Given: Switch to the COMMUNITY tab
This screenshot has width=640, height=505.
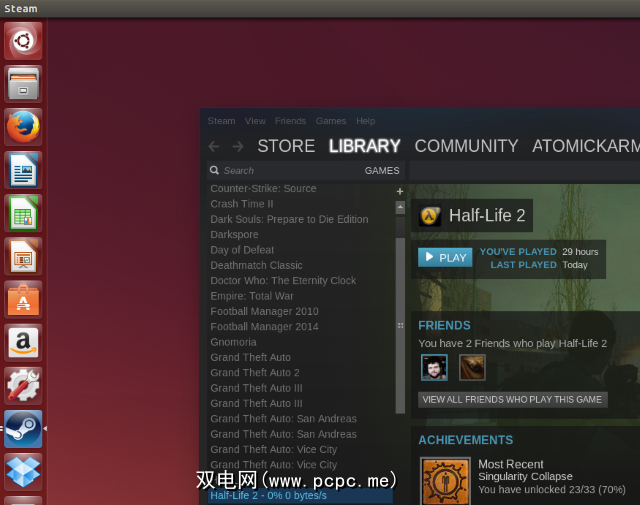Looking at the screenshot, I should (466, 146).
